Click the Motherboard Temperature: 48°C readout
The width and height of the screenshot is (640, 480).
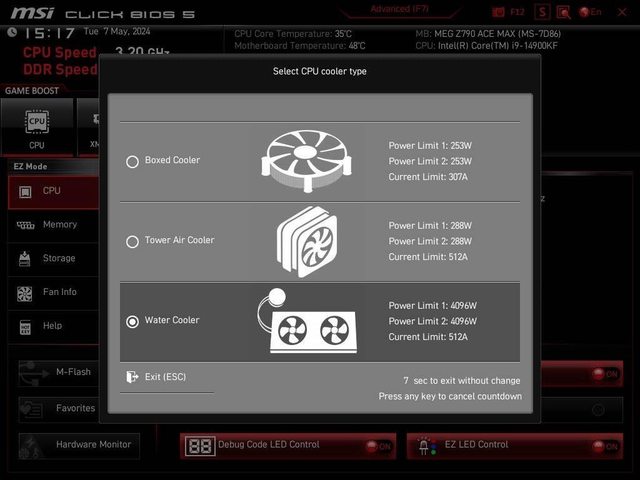click(x=300, y=46)
